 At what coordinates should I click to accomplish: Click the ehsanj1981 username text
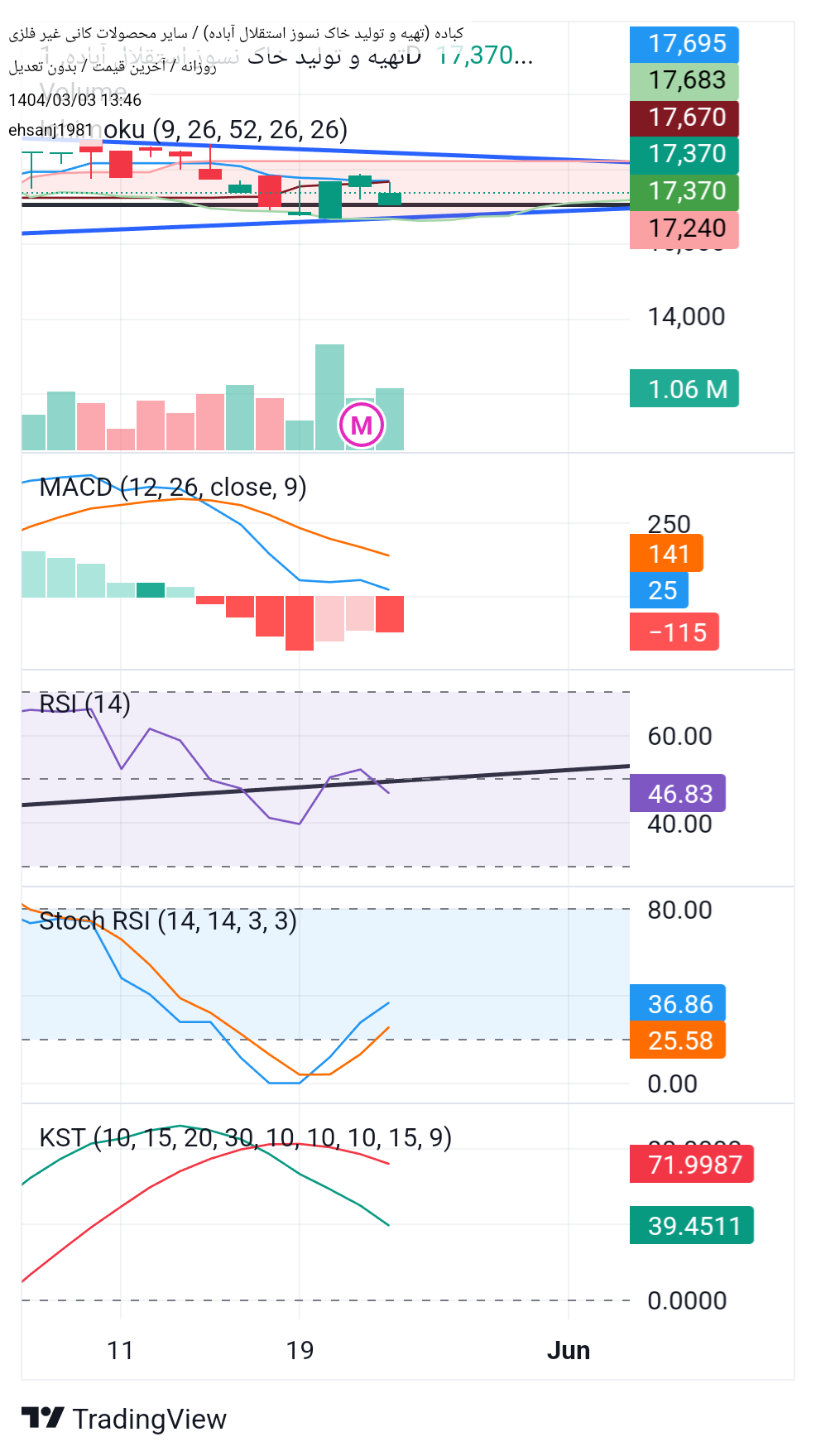tap(50, 130)
